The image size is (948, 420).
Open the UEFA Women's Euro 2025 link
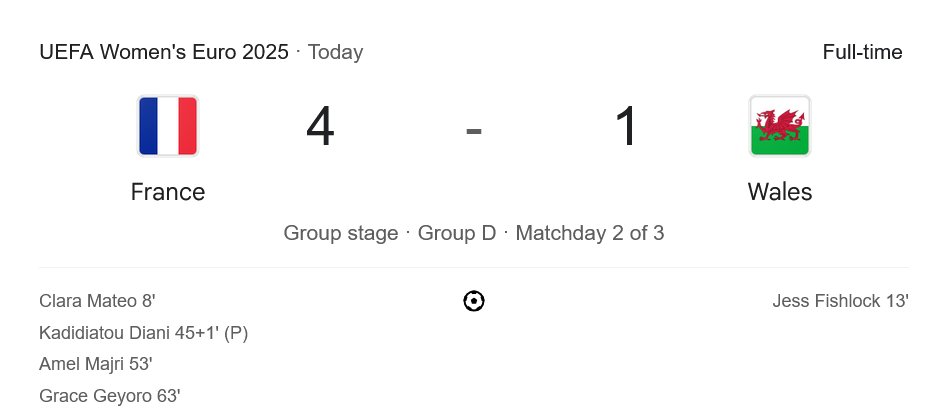pyautogui.click(x=164, y=52)
